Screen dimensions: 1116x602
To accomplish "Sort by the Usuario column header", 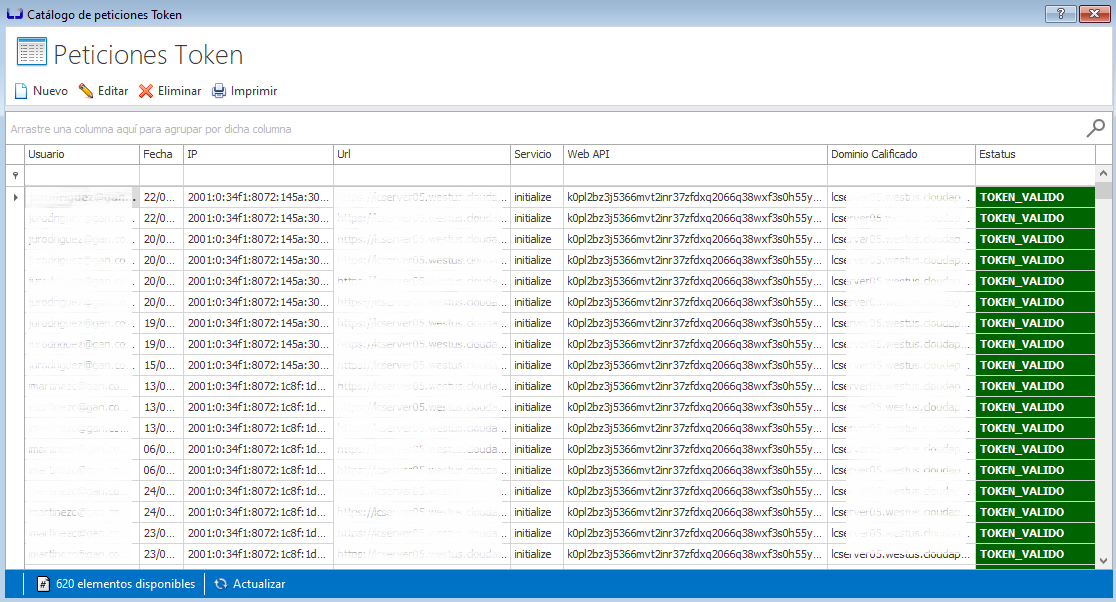I will [x=82, y=154].
